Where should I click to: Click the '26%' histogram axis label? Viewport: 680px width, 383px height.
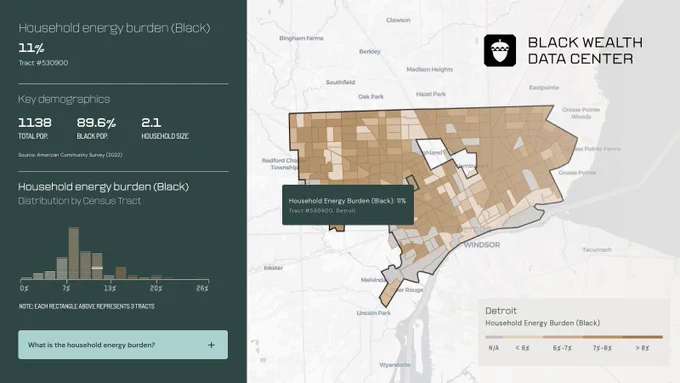coord(202,288)
